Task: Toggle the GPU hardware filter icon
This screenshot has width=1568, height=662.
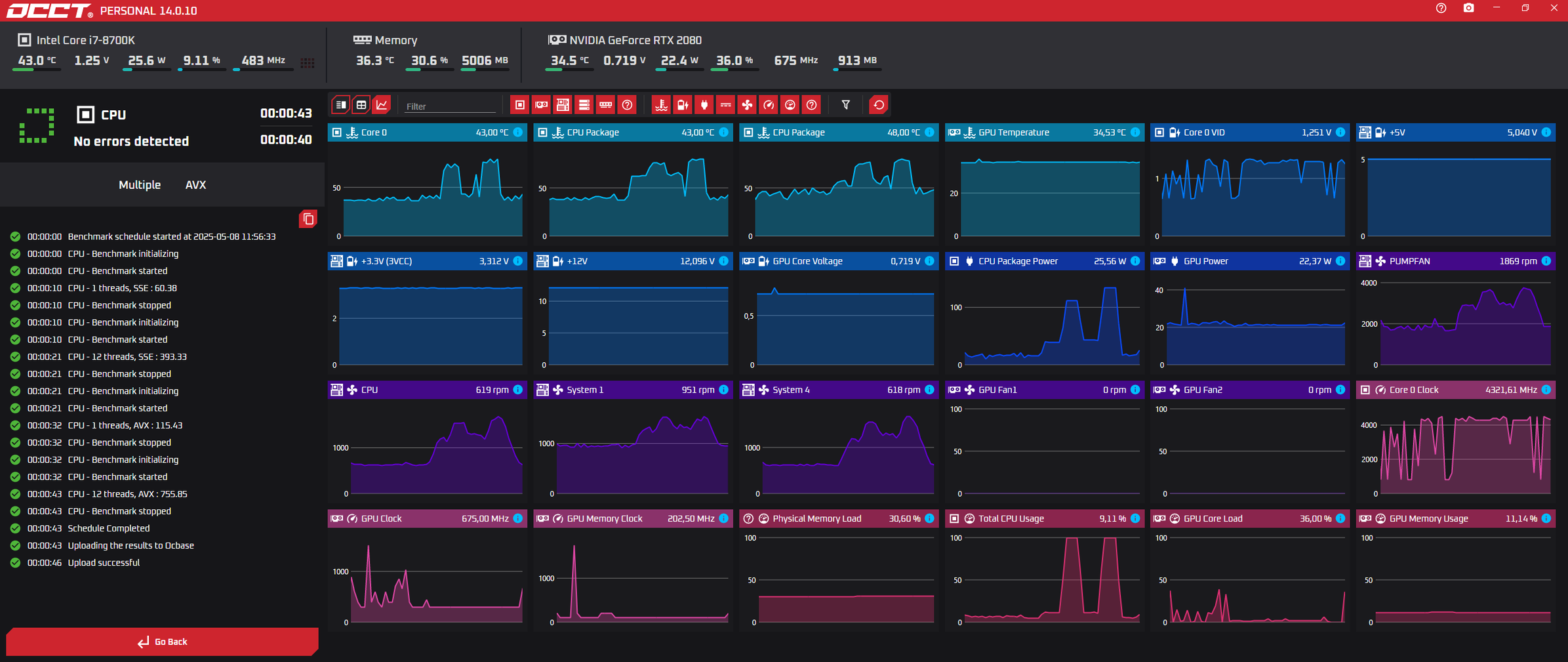Action: pyautogui.click(x=541, y=105)
